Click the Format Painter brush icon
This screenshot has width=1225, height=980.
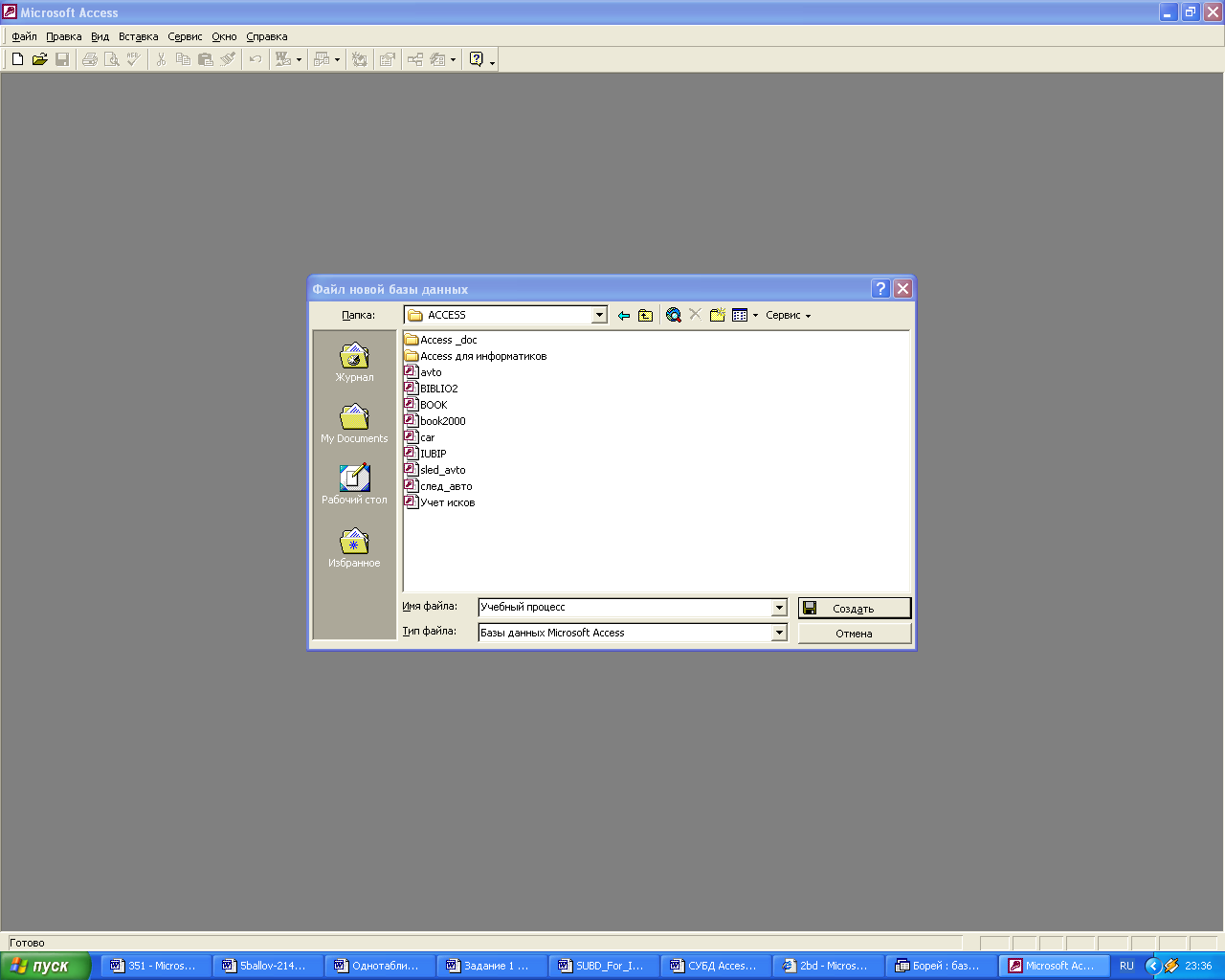point(228,59)
